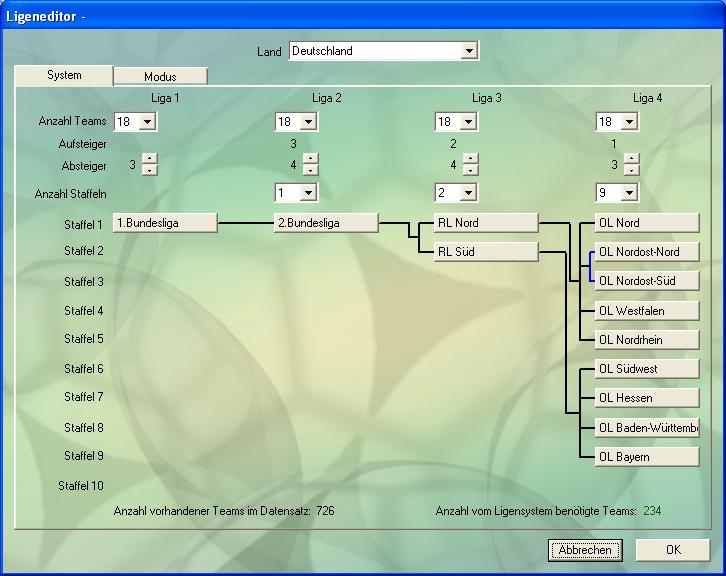The width and height of the screenshot is (726, 576).
Task: Click the Liga 4 column header
Action: pos(647,98)
